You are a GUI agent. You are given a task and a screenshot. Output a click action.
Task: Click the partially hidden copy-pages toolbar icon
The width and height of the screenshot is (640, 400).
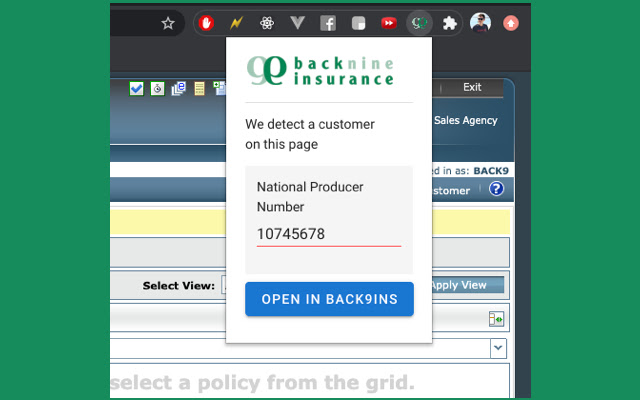[220, 88]
